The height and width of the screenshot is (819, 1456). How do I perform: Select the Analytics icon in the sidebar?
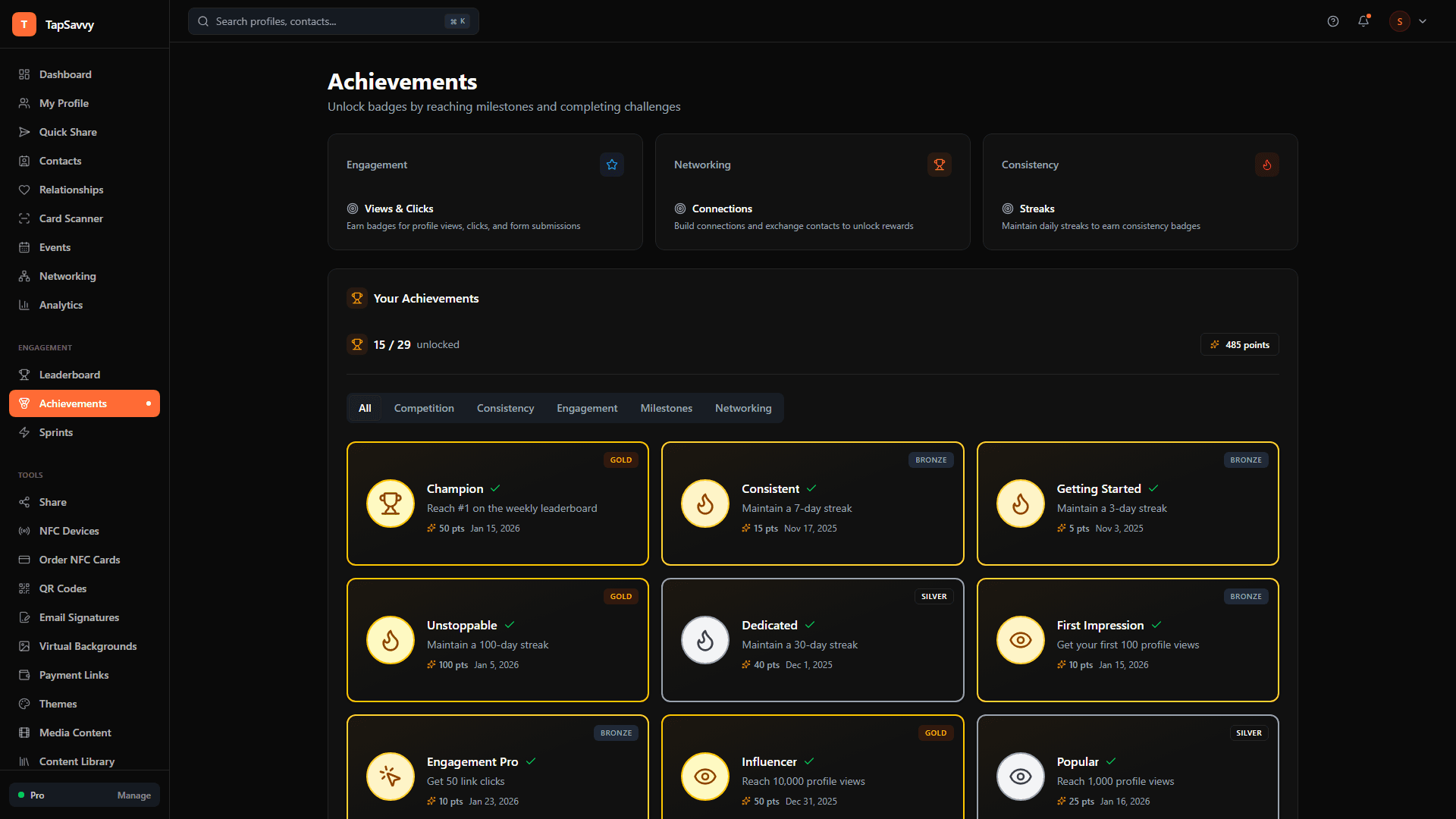[x=24, y=305]
